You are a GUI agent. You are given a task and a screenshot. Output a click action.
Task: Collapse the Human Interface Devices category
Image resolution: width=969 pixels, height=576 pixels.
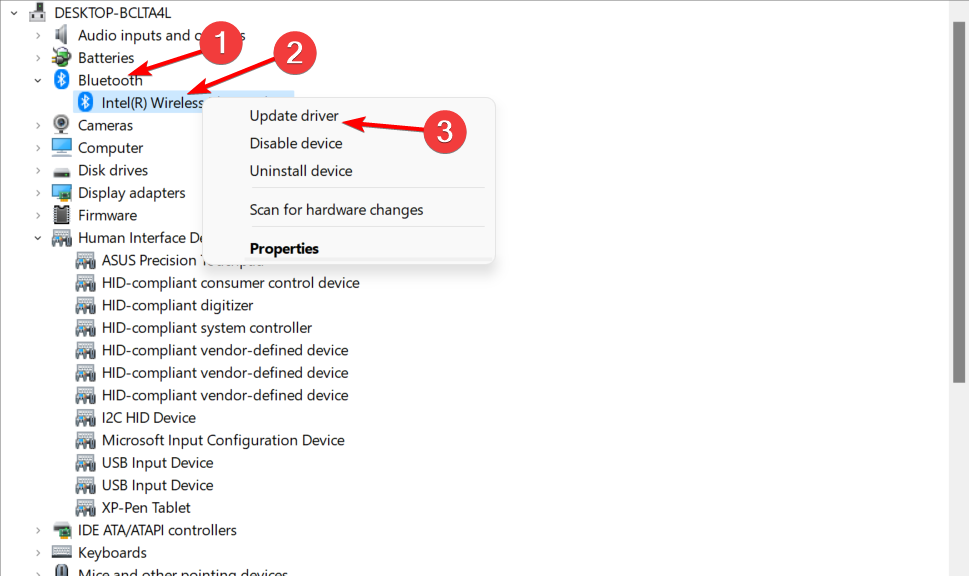point(38,238)
